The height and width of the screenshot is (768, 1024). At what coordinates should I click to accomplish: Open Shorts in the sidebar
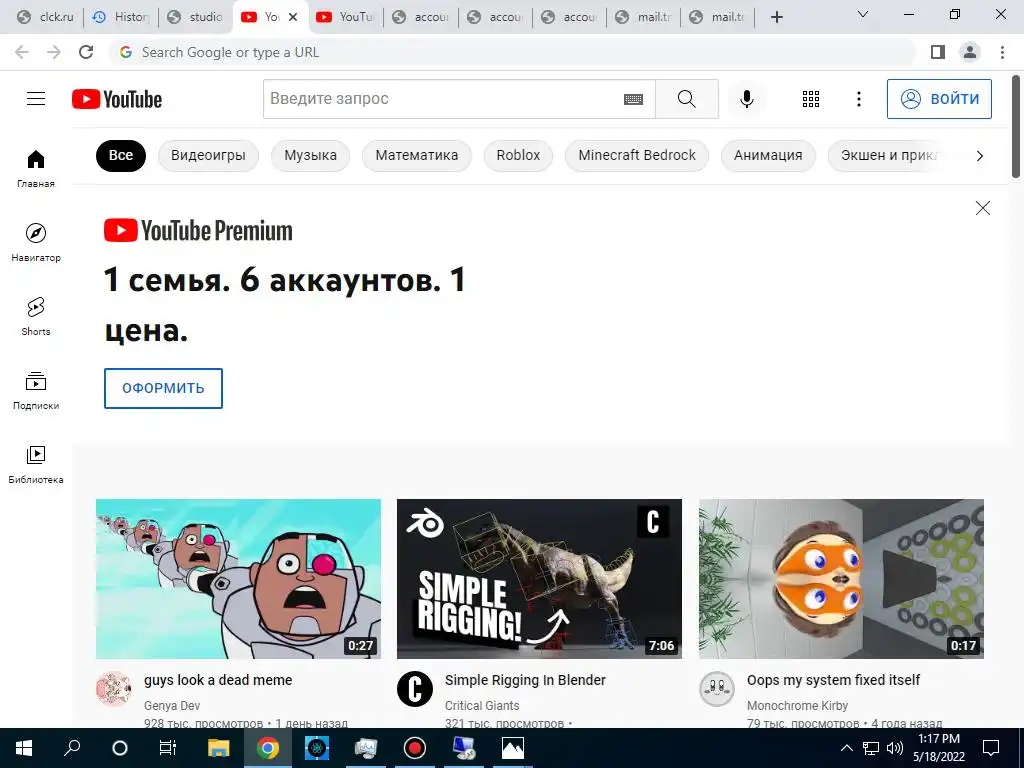point(36,316)
